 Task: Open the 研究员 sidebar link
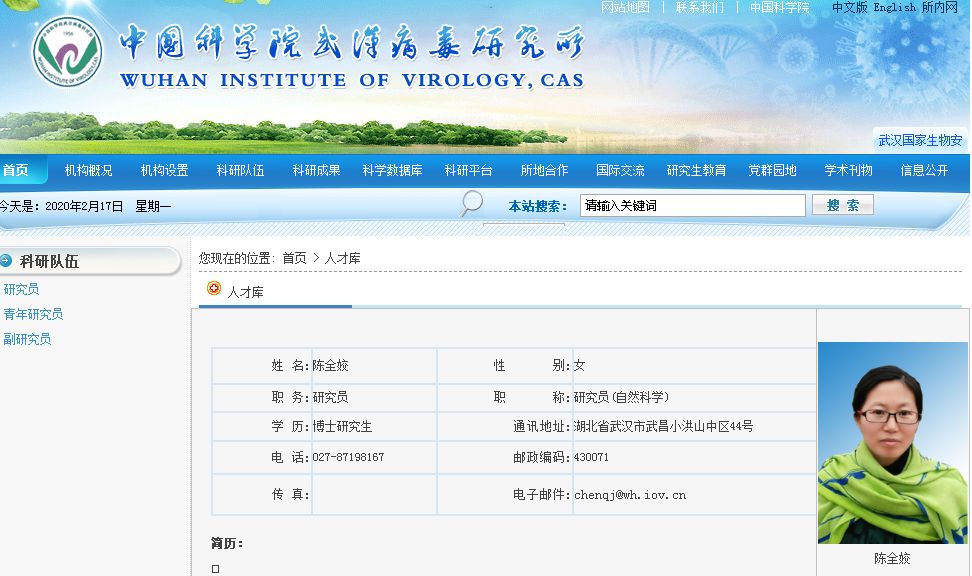21,290
